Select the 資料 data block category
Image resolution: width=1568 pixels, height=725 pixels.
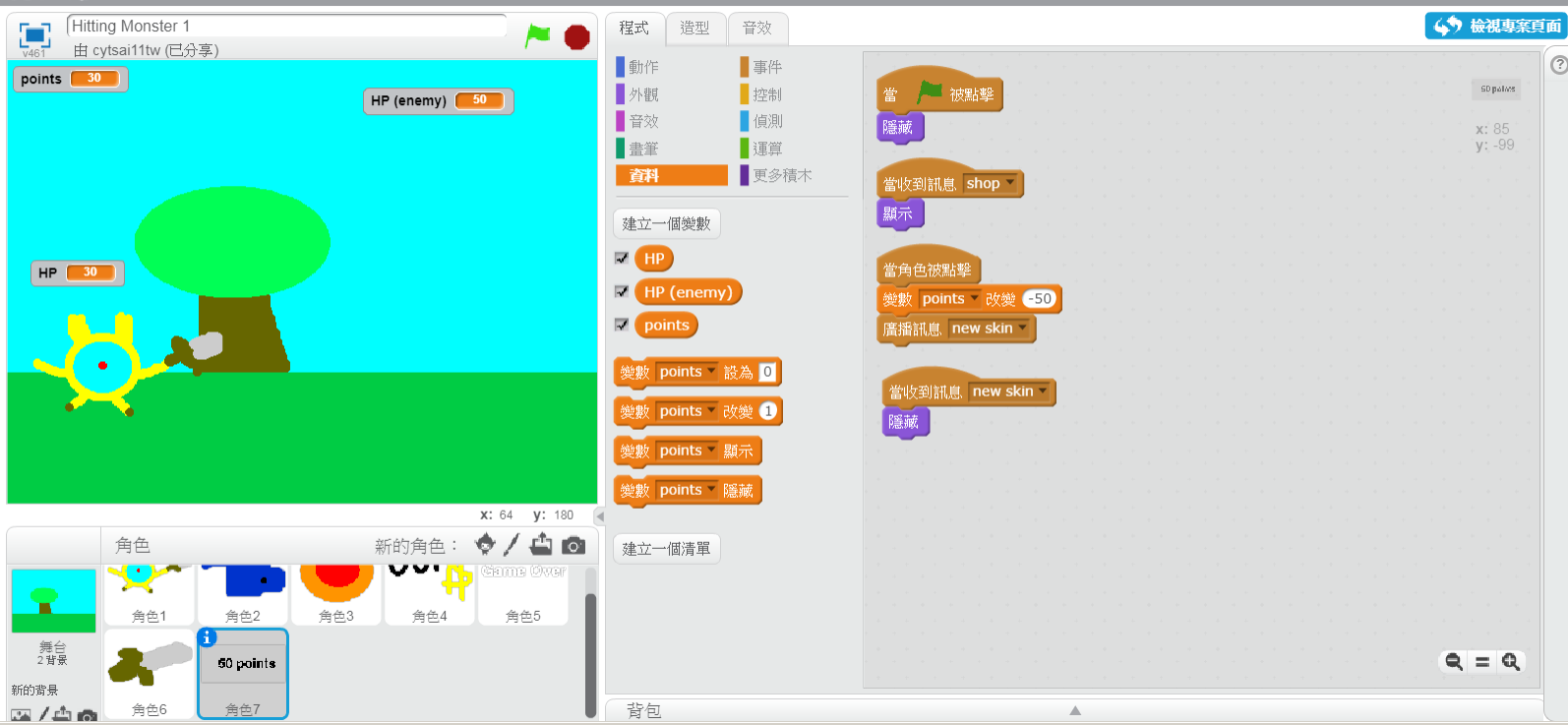(x=672, y=175)
